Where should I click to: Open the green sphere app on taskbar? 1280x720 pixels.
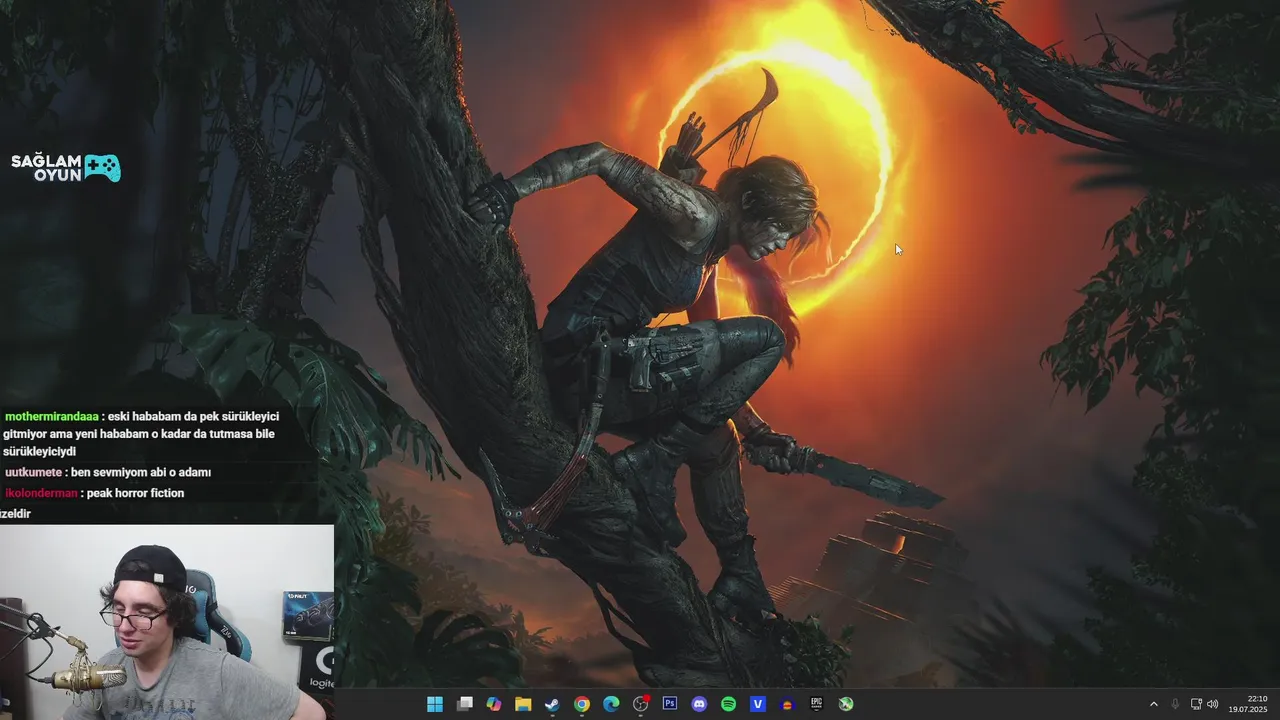pos(846,704)
